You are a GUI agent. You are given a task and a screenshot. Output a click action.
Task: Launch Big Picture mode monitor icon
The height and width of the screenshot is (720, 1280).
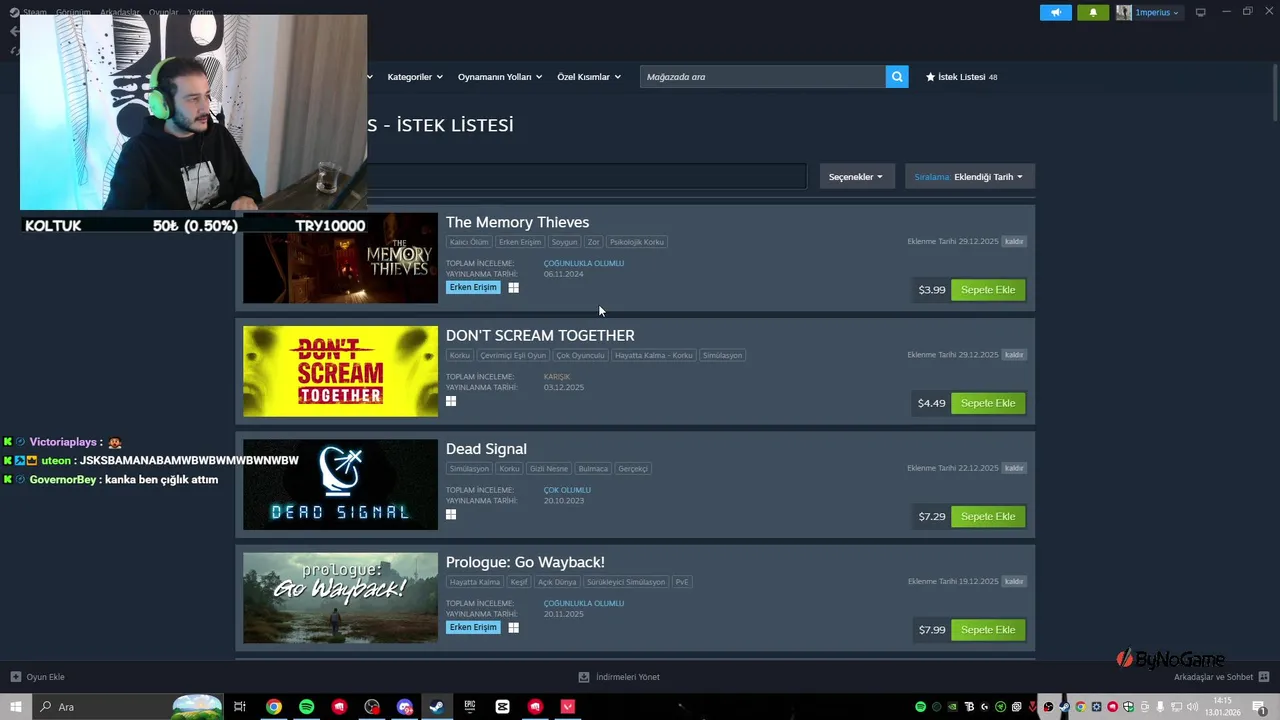point(1201,12)
